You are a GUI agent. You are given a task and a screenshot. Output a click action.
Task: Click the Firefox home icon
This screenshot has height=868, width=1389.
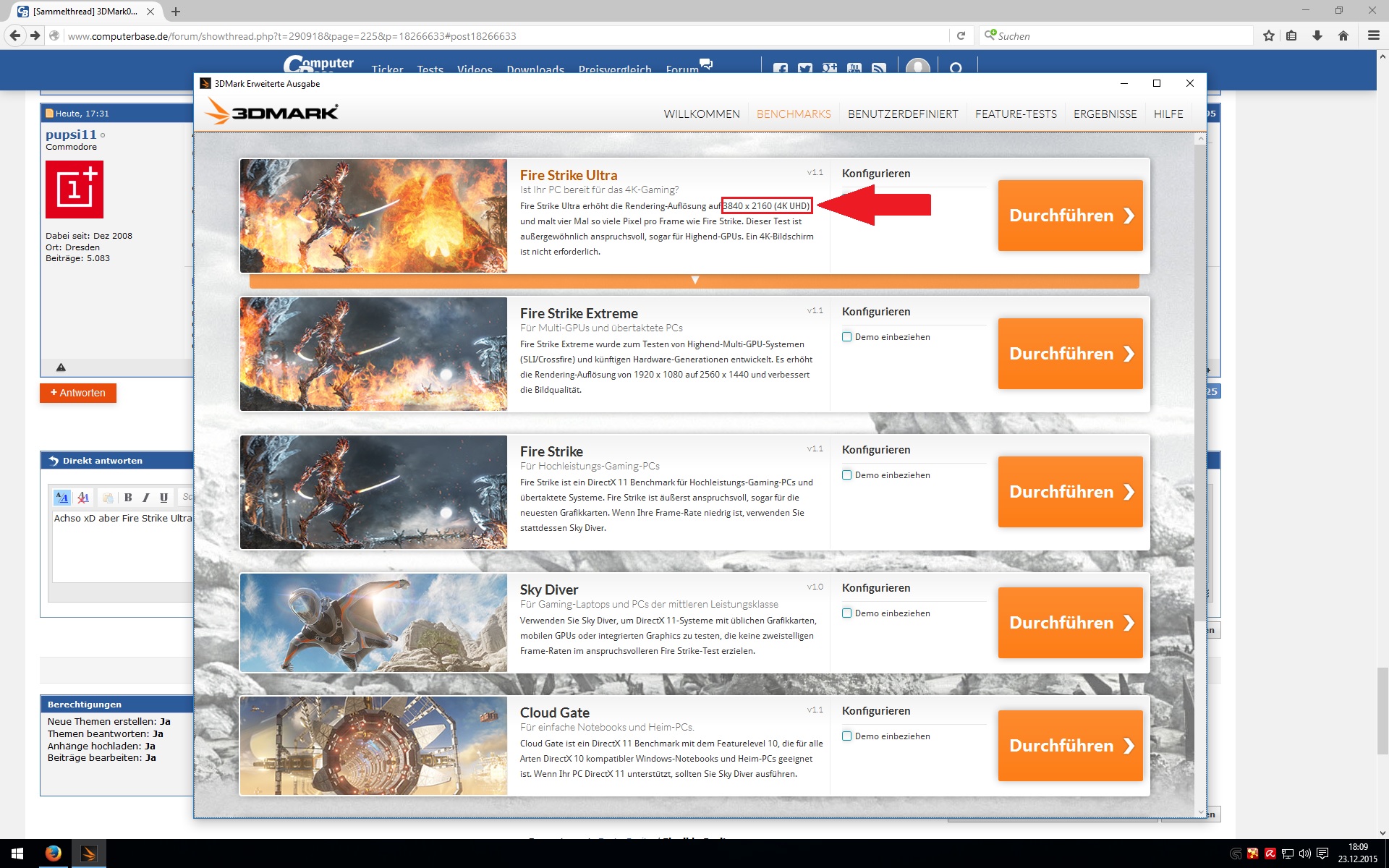pyautogui.click(x=1343, y=35)
